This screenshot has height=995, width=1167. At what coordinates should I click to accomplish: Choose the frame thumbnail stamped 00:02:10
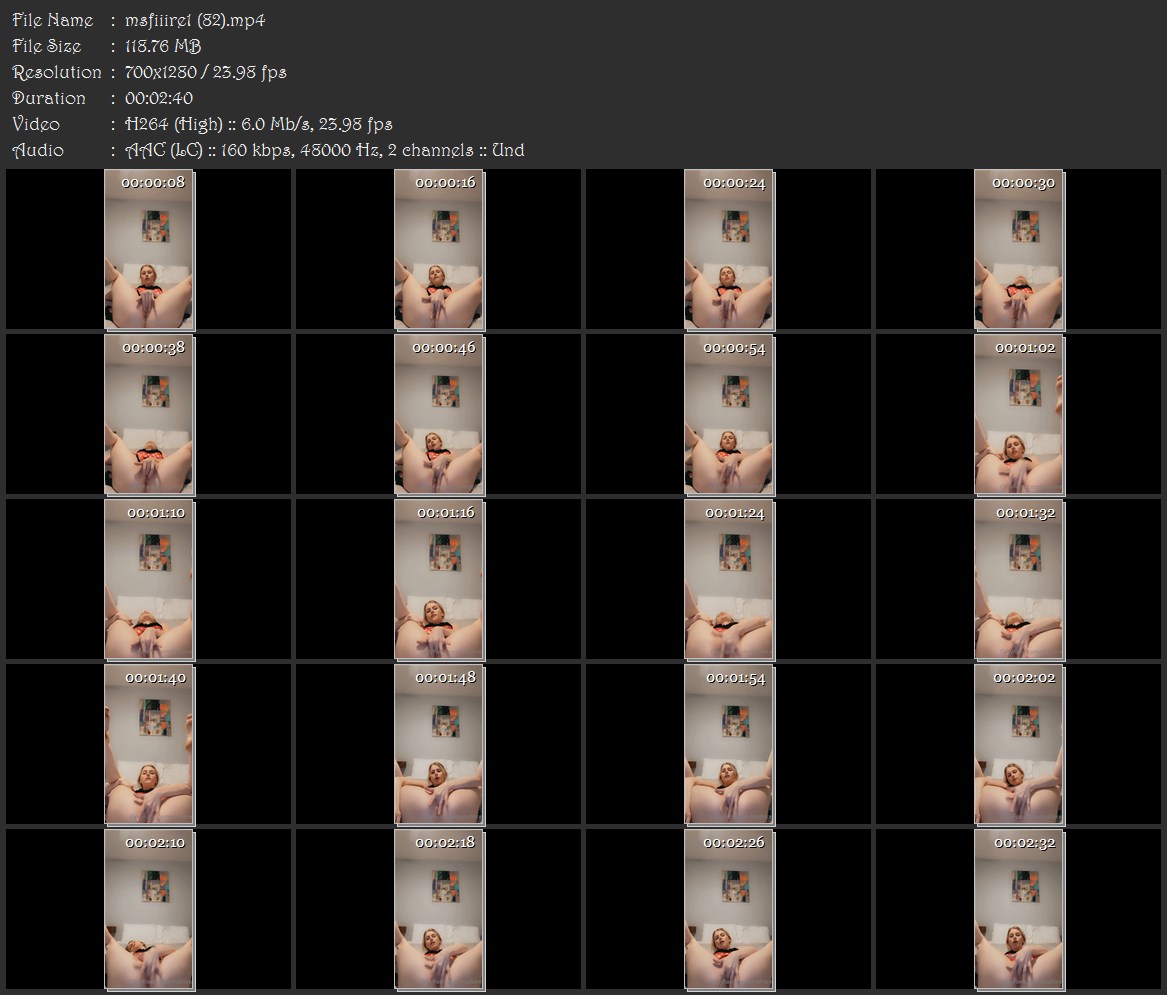(150, 910)
